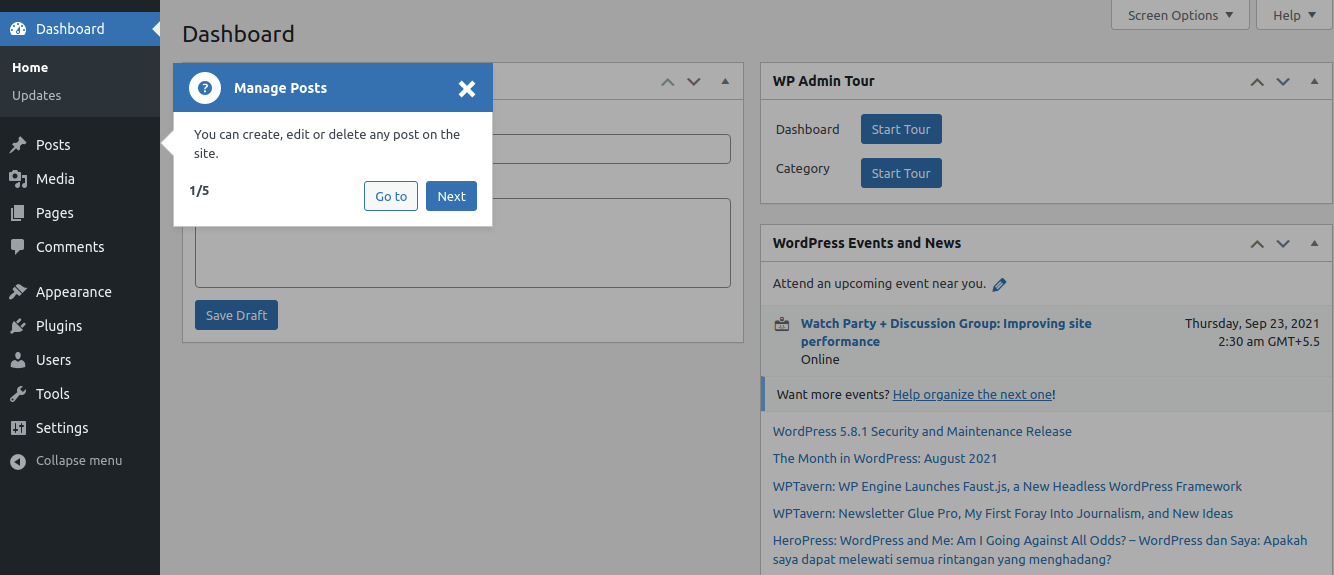The image size is (1334, 575).
Task: Go to Home submenu
Action: [x=30, y=68]
